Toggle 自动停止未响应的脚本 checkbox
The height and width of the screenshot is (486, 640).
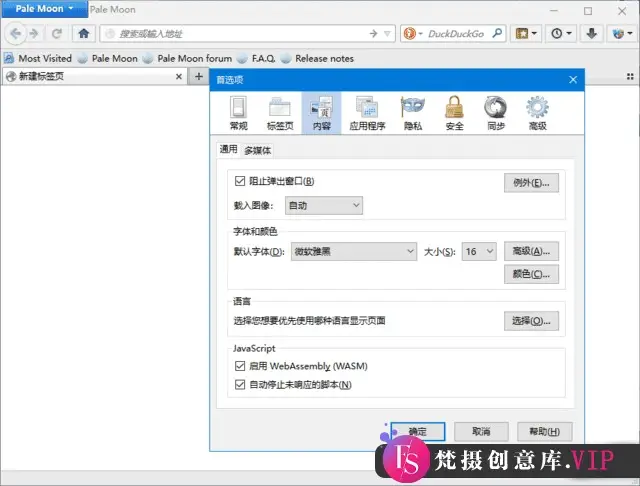pos(240,384)
